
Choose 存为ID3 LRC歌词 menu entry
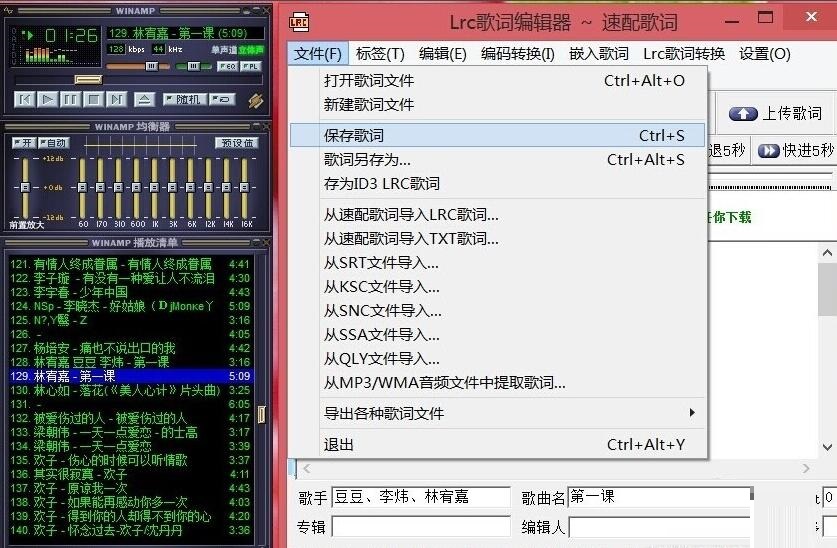(498, 184)
